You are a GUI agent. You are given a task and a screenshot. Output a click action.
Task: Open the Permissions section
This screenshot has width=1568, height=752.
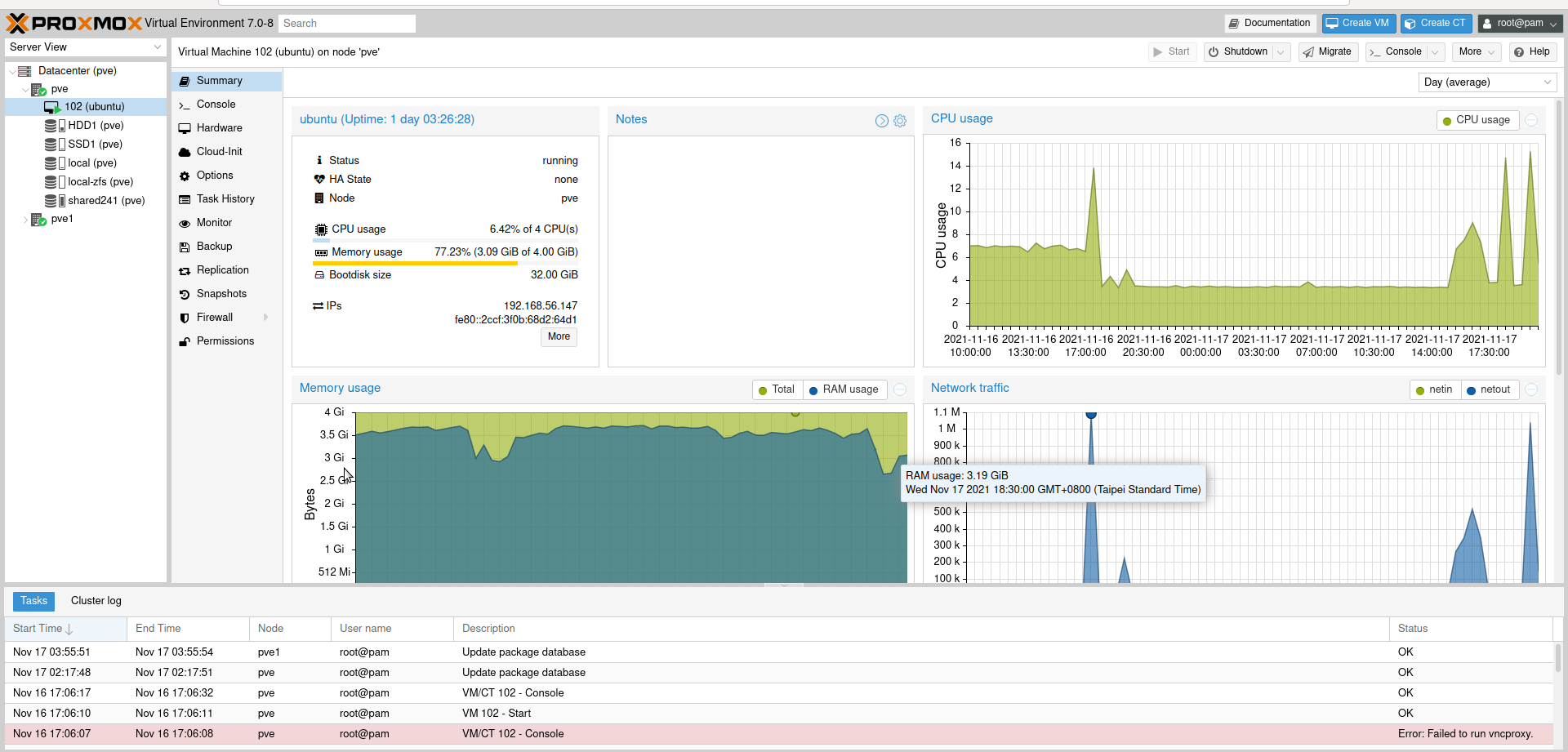pyautogui.click(x=227, y=341)
